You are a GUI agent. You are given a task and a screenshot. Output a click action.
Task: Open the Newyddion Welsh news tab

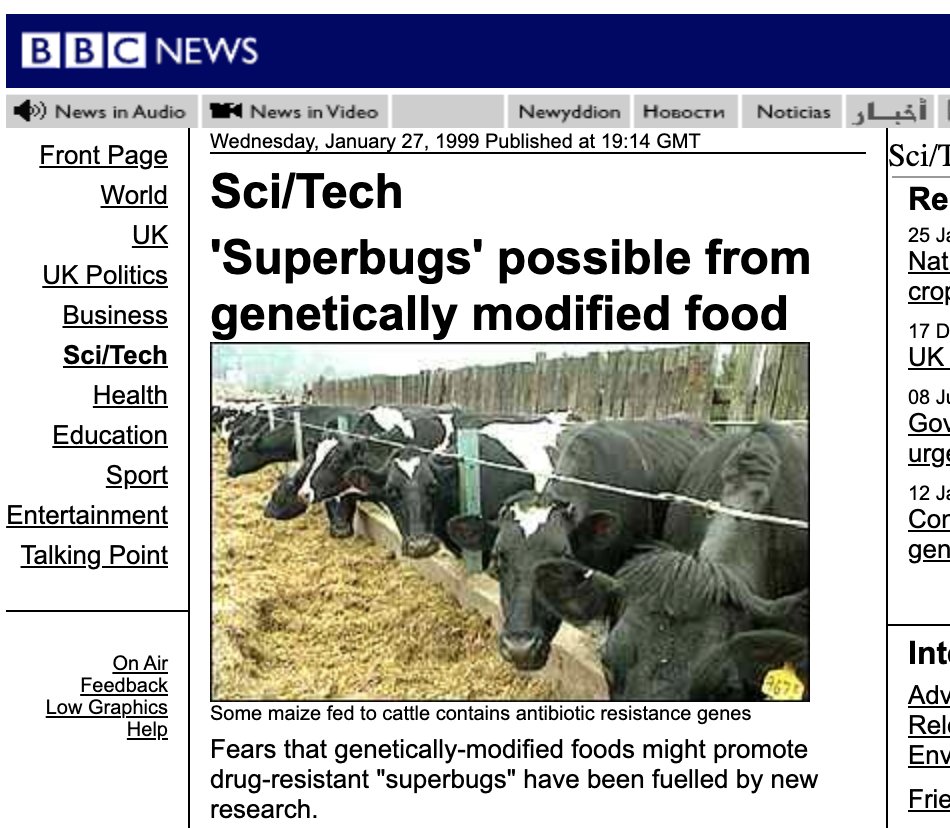(570, 111)
